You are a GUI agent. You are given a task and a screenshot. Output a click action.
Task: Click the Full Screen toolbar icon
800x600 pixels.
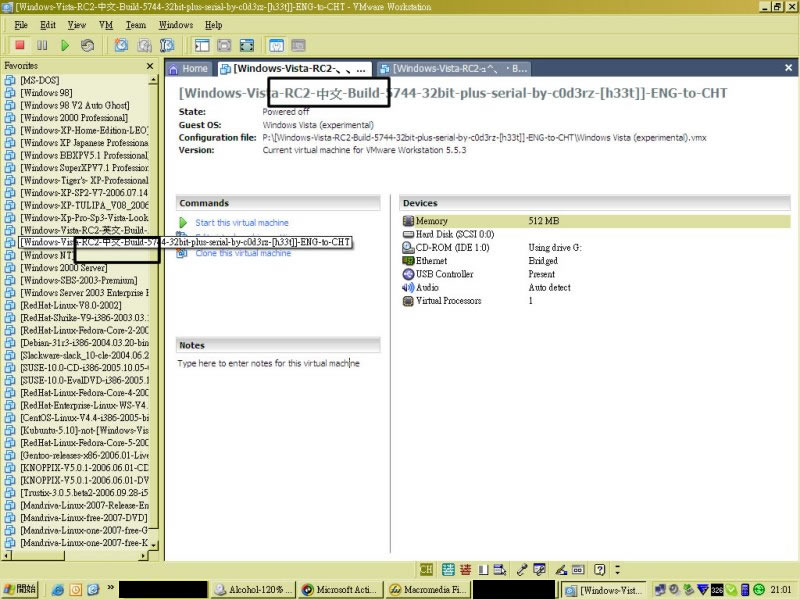[247, 45]
